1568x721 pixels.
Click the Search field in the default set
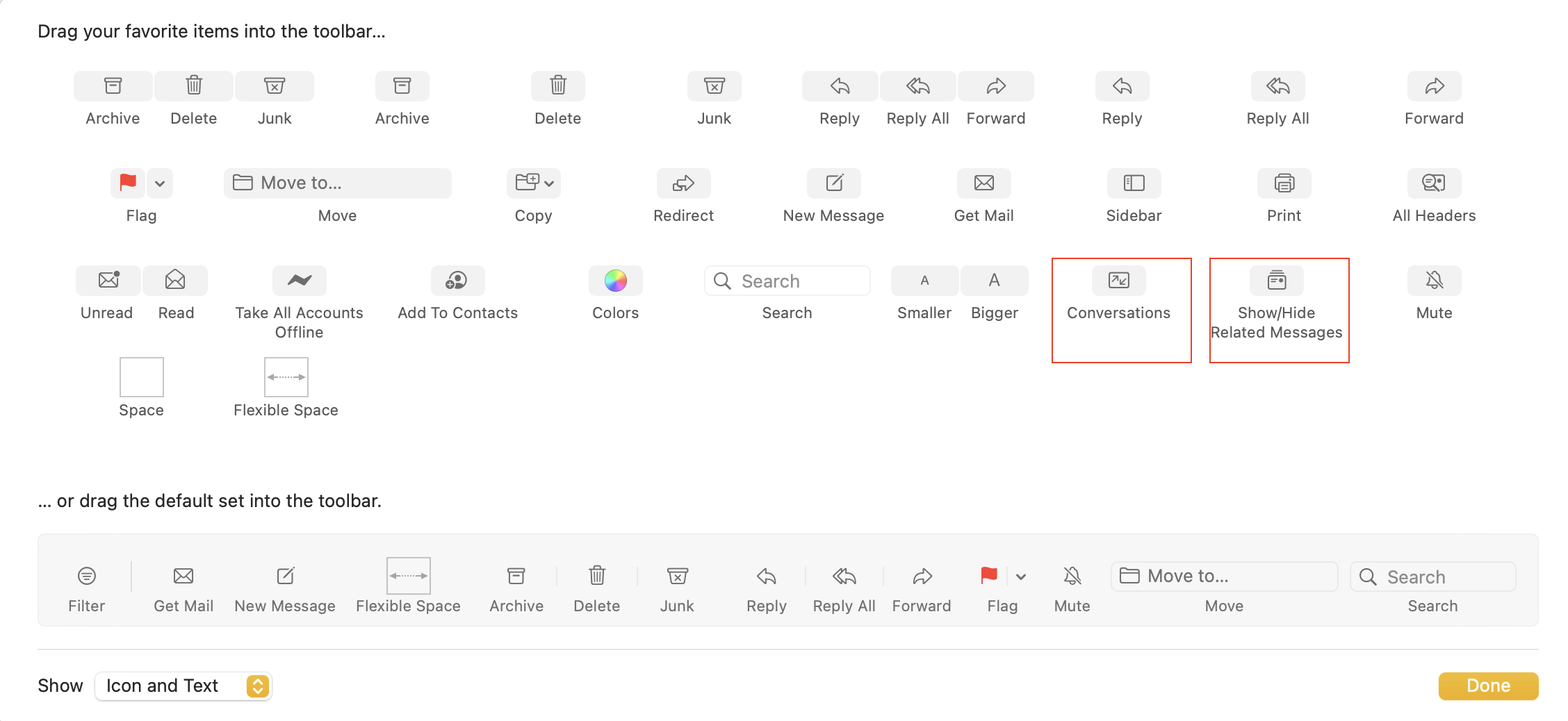(1433, 577)
